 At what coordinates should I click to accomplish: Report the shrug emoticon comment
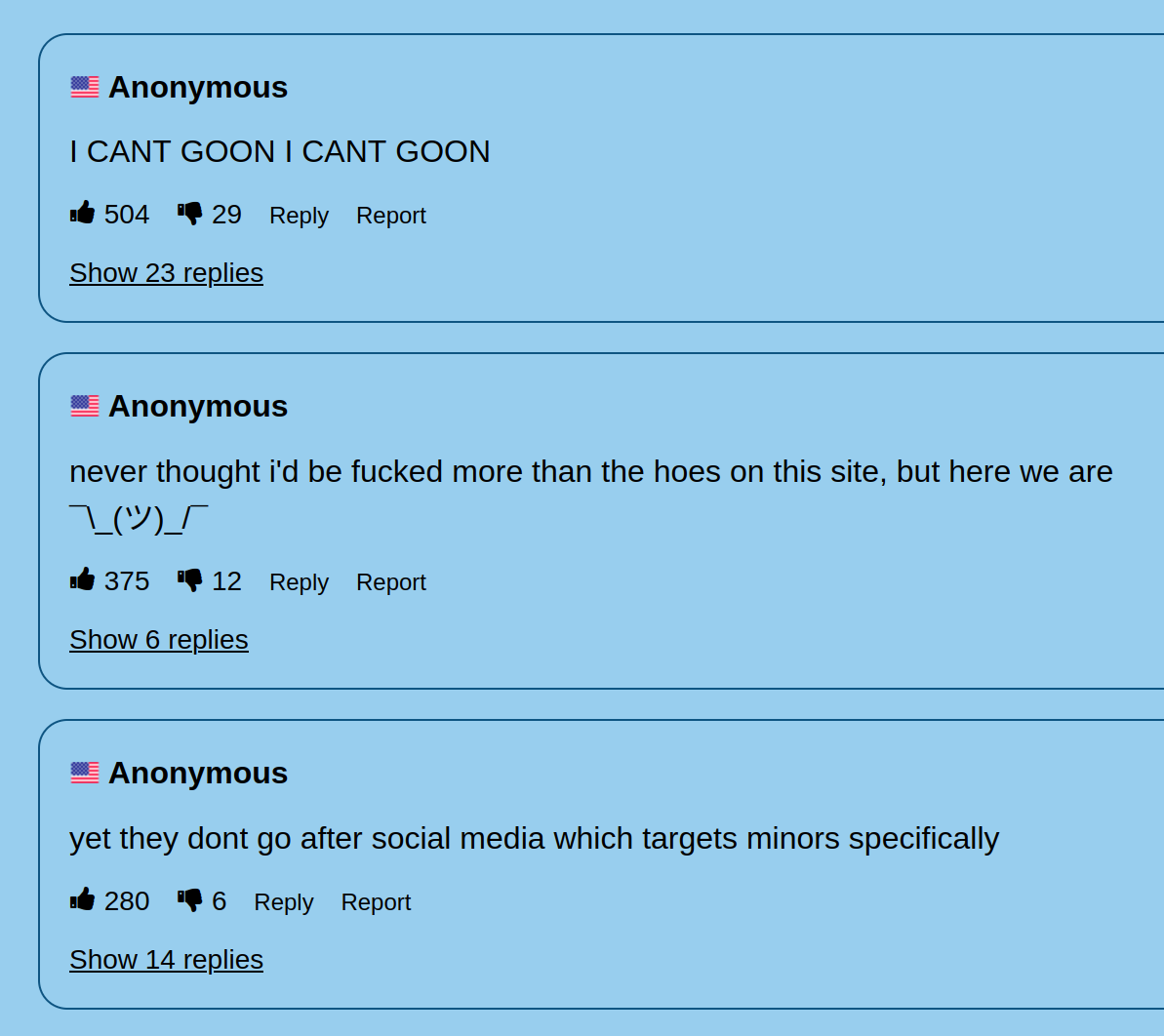[x=391, y=581]
